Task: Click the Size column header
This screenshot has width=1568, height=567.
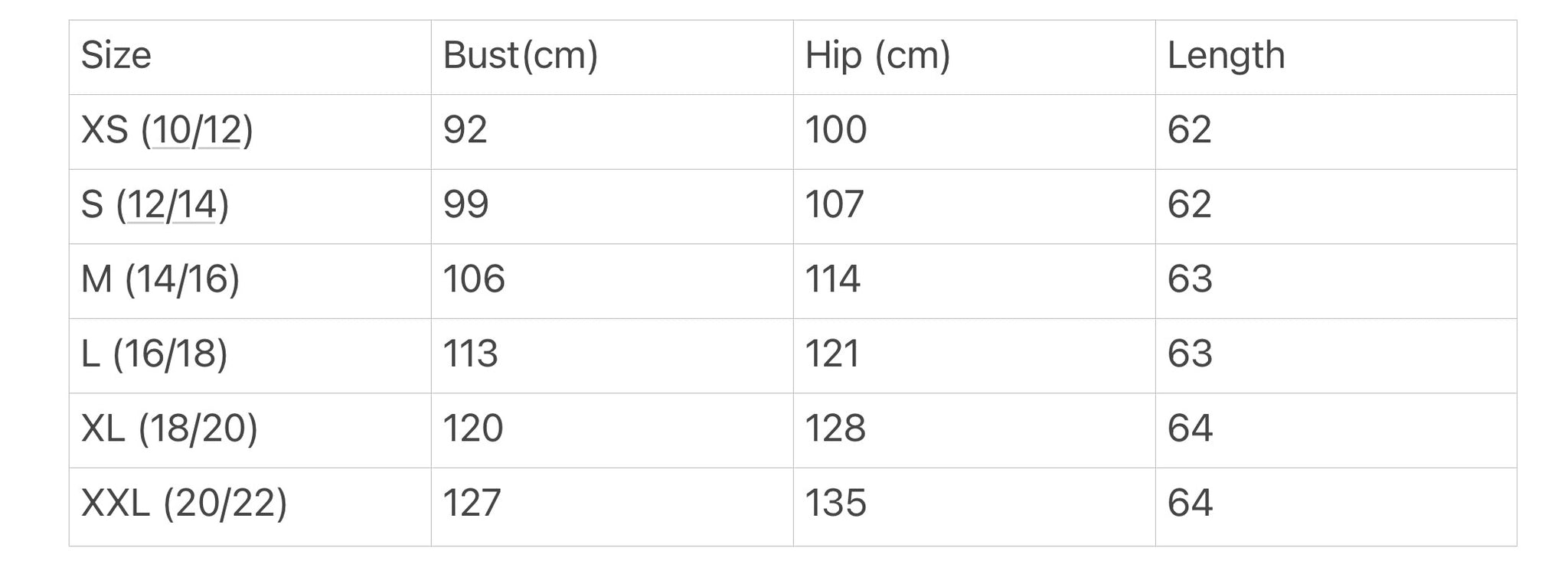Action: click(x=250, y=57)
